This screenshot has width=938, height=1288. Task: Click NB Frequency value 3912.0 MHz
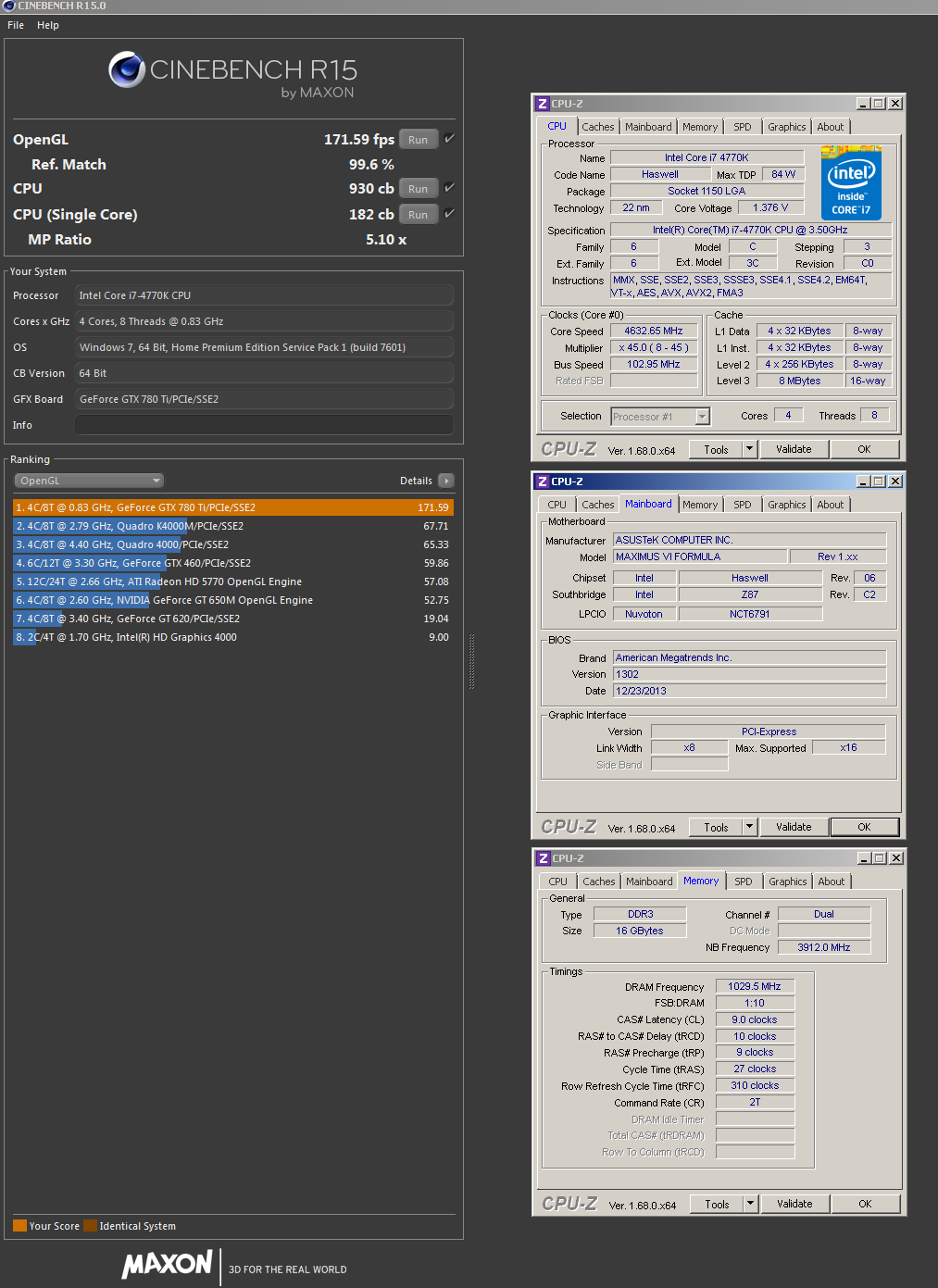click(824, 947)
